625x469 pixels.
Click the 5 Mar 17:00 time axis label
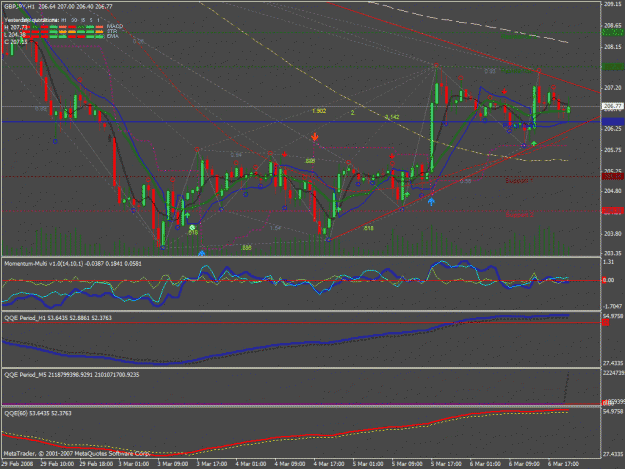446,464
